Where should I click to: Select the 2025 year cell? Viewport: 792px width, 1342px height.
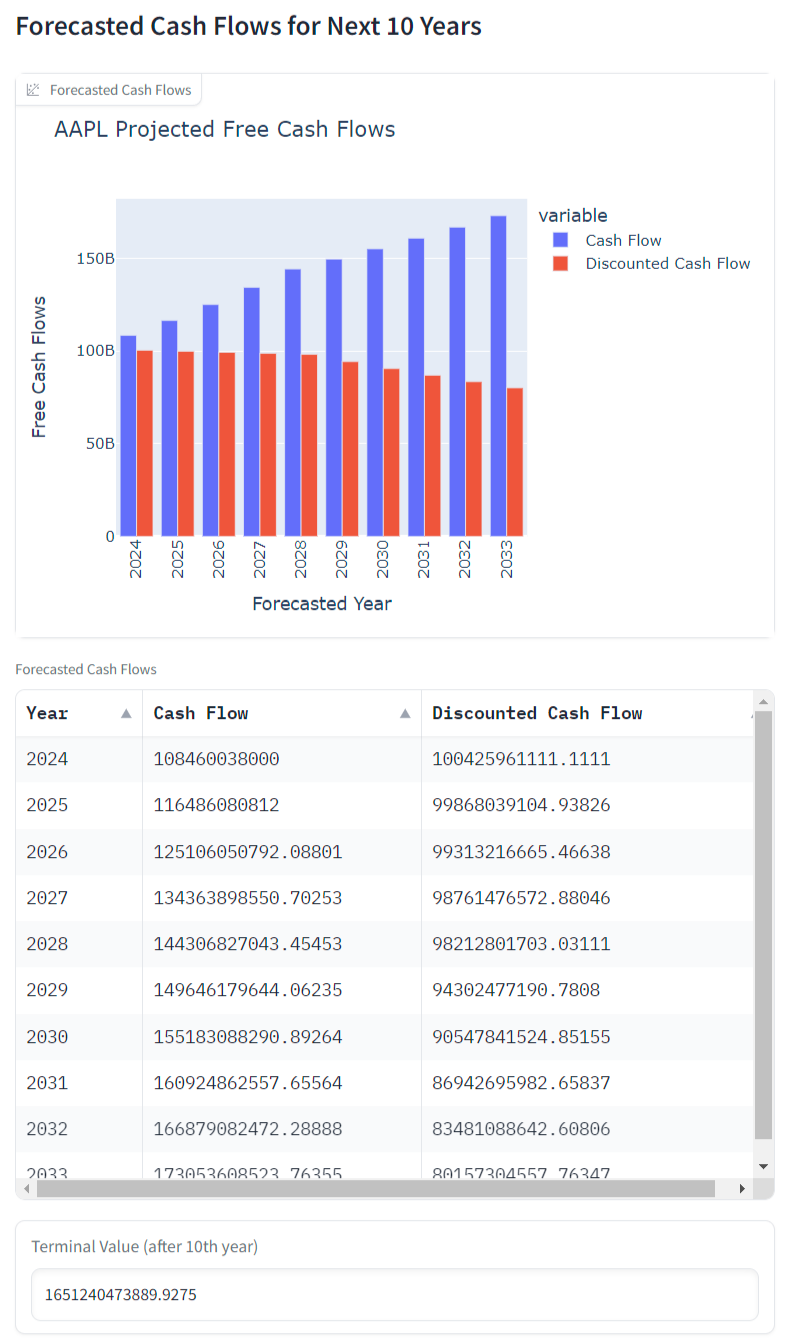pos(79,806)
